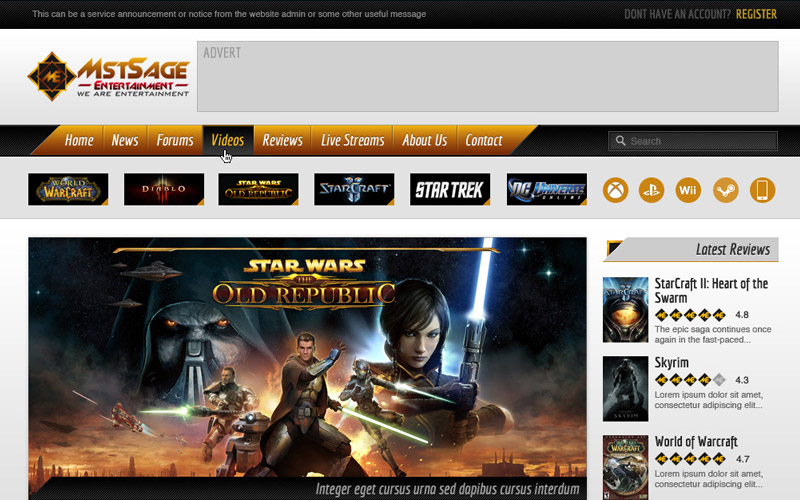The image size is (800, 500).
Task: Click the Skyrim review cover thumbnail
Action: 626,389
